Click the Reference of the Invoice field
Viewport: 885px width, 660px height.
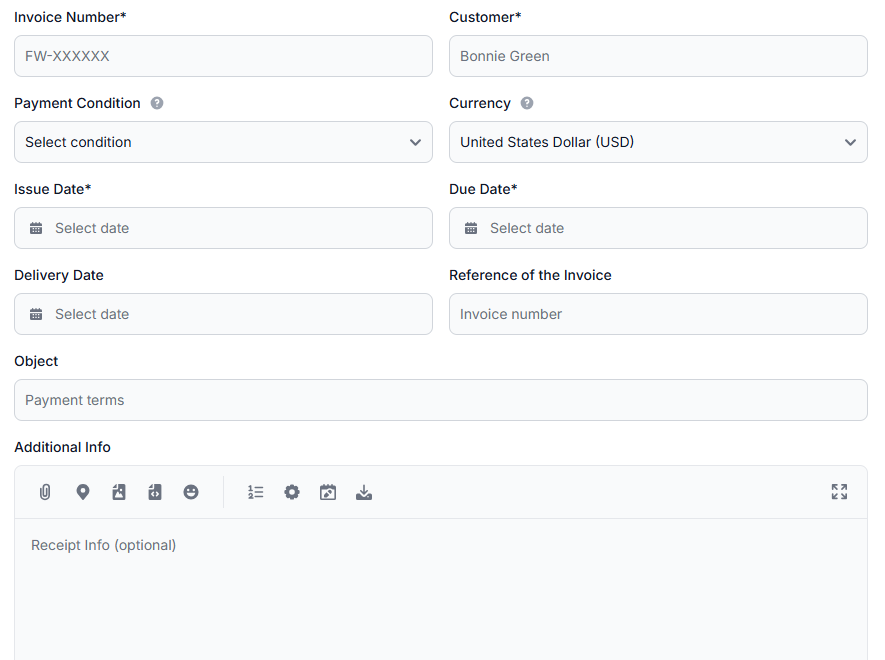click(658, 314)
